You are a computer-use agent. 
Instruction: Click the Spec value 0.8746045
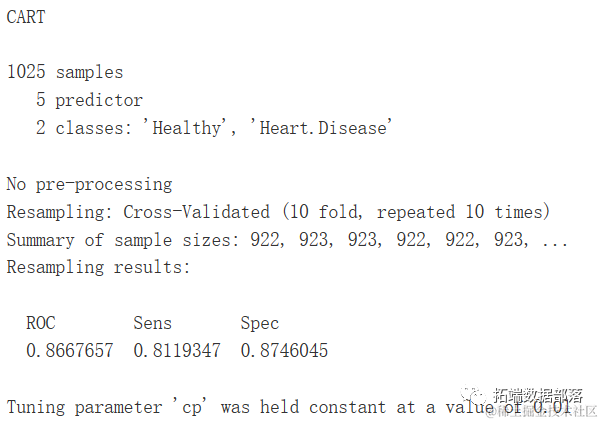pos(284,351)
